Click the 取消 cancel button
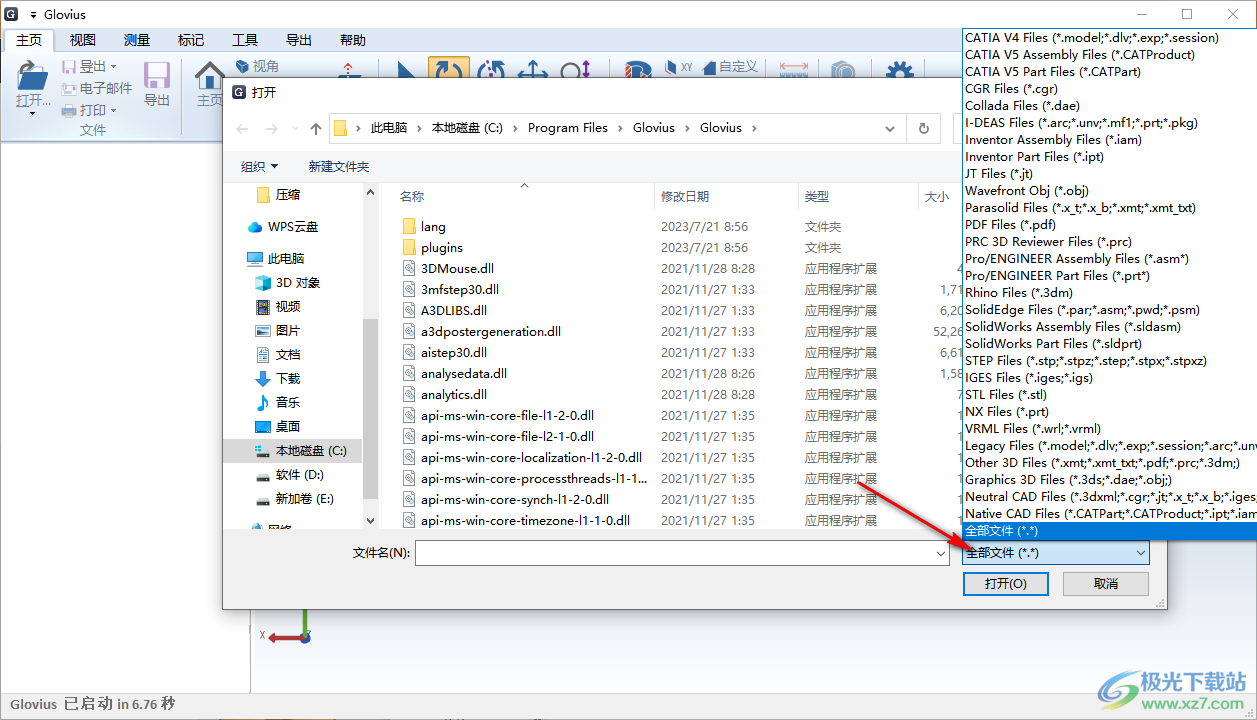The height and width of the screenshot is (720, 1257). (x=1106, y=584)
